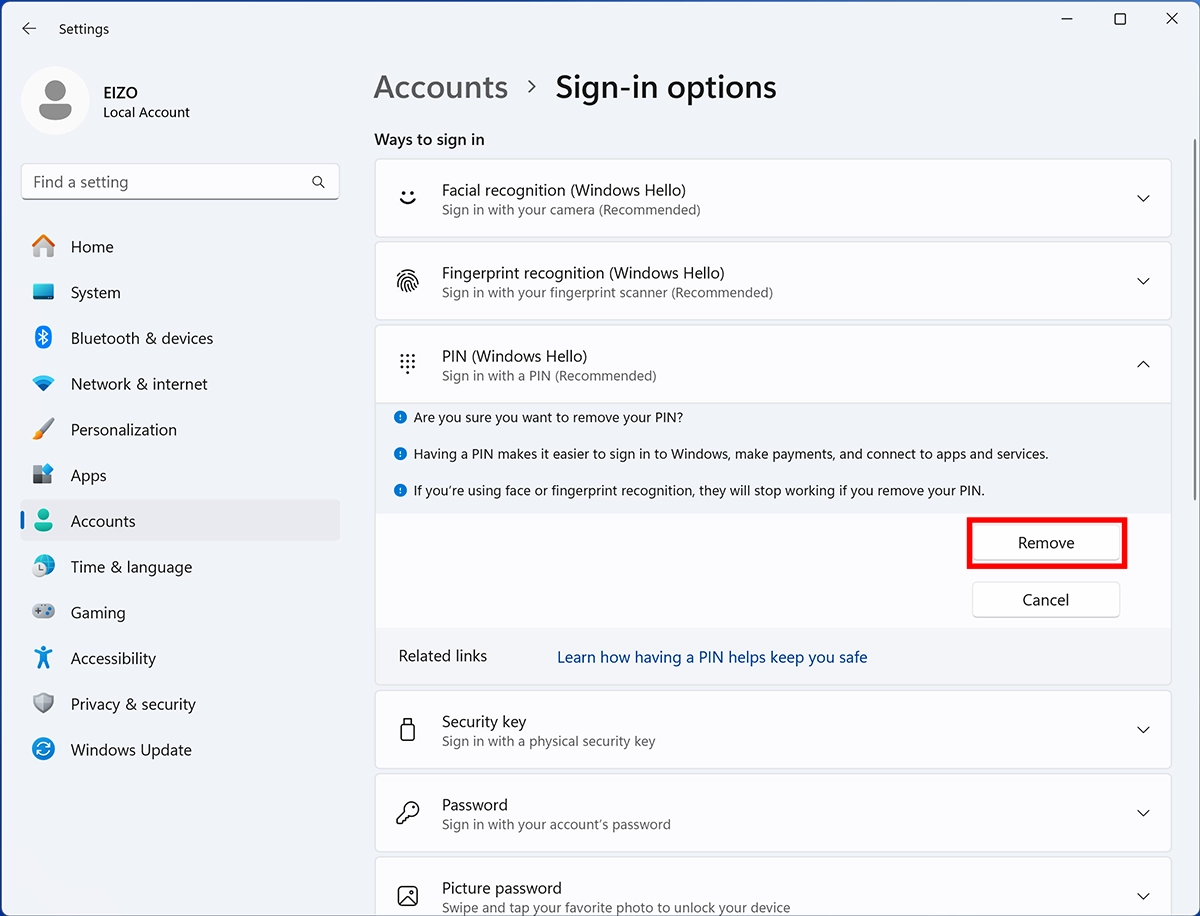1200x916 pixels.
Task: Click the back arrow in Settings title bar
Action: pyautogui.click(x=29, y=29)
